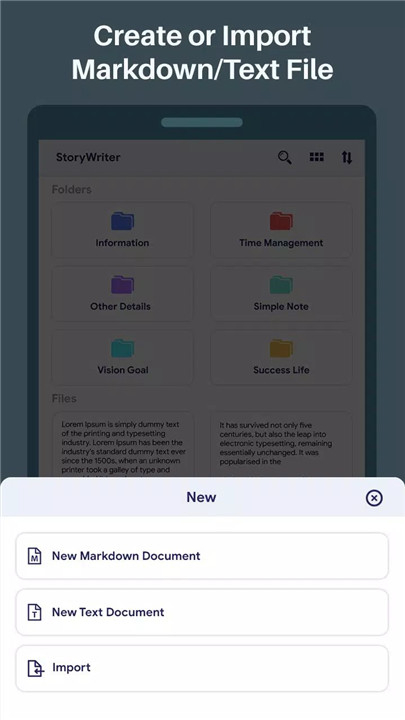Open the red Time Management folder
The width and height of the screenshot is (405, 720).
coord(281,230)
